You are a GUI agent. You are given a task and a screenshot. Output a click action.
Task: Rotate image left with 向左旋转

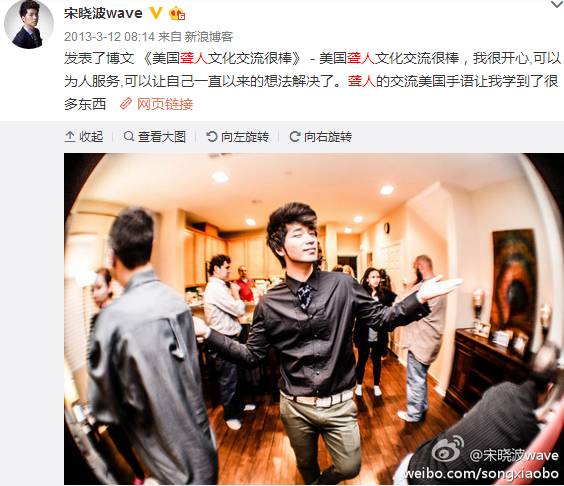point(238,137)
